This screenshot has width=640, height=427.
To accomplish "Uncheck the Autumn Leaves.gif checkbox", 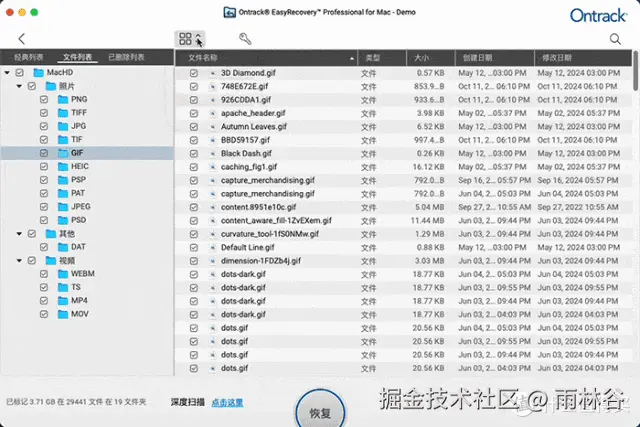I will [194, 127].
